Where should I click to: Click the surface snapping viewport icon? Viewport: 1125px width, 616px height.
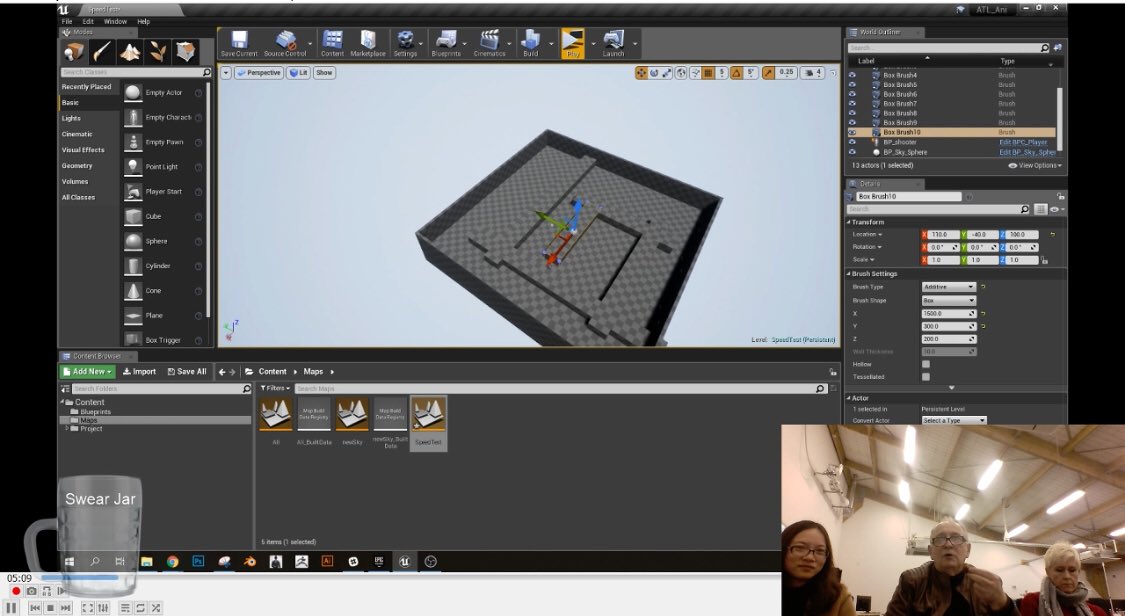[695, 72]
